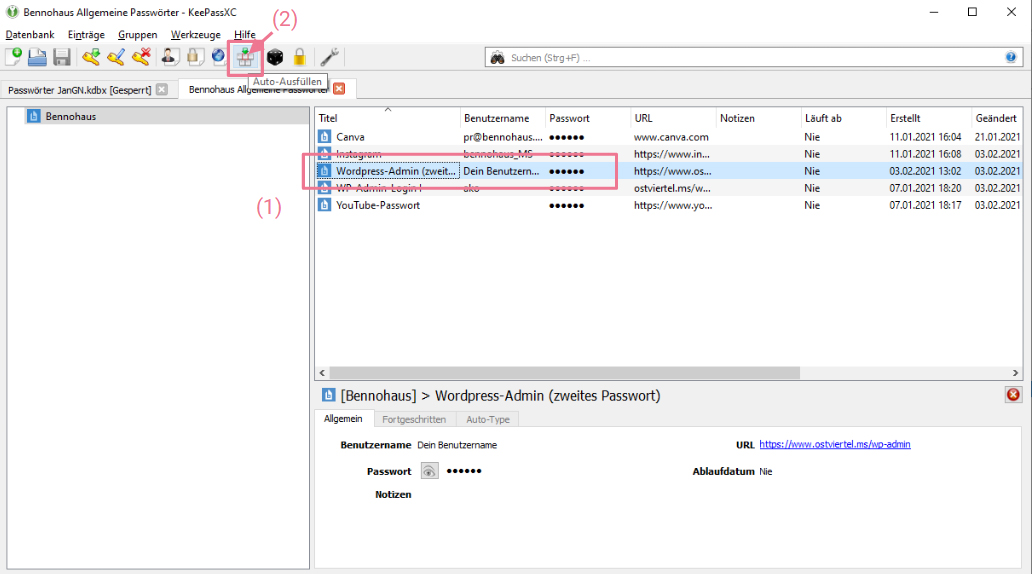Sort entries by URL column header
Screen dimensions: 1032x574
pyautogui.click(x=673, y=118)
